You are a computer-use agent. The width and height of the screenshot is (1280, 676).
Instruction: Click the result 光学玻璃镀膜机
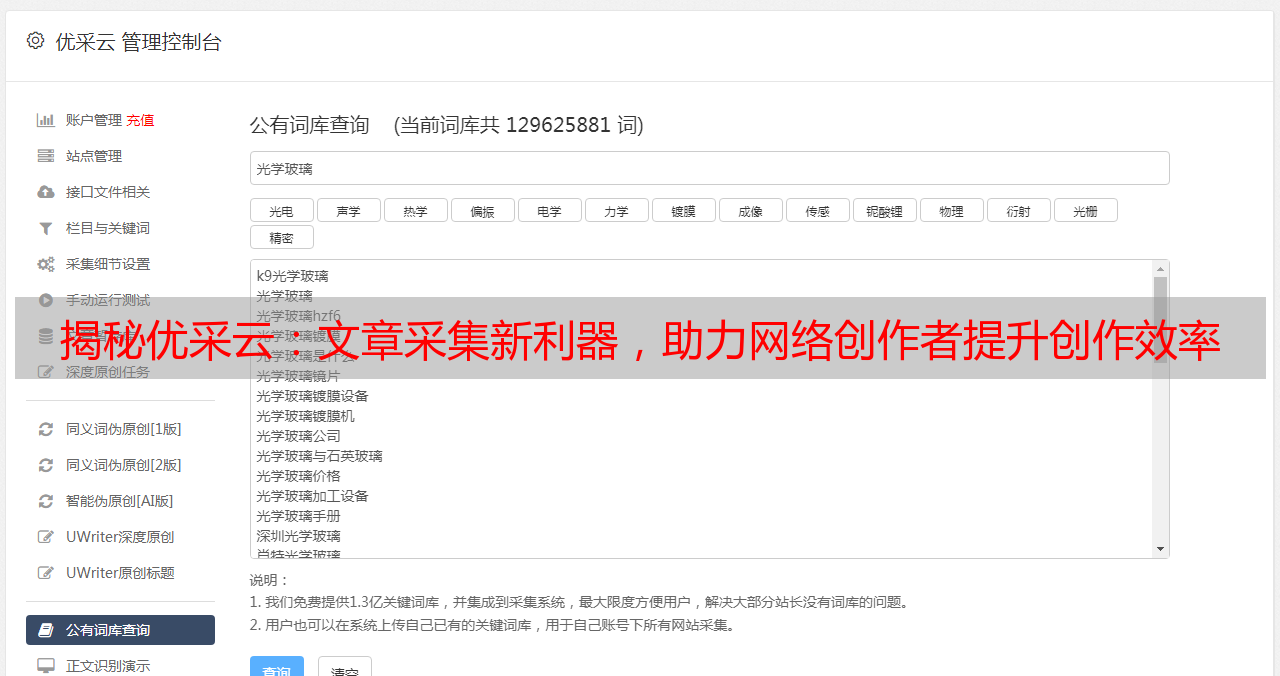tap(305, 416)
